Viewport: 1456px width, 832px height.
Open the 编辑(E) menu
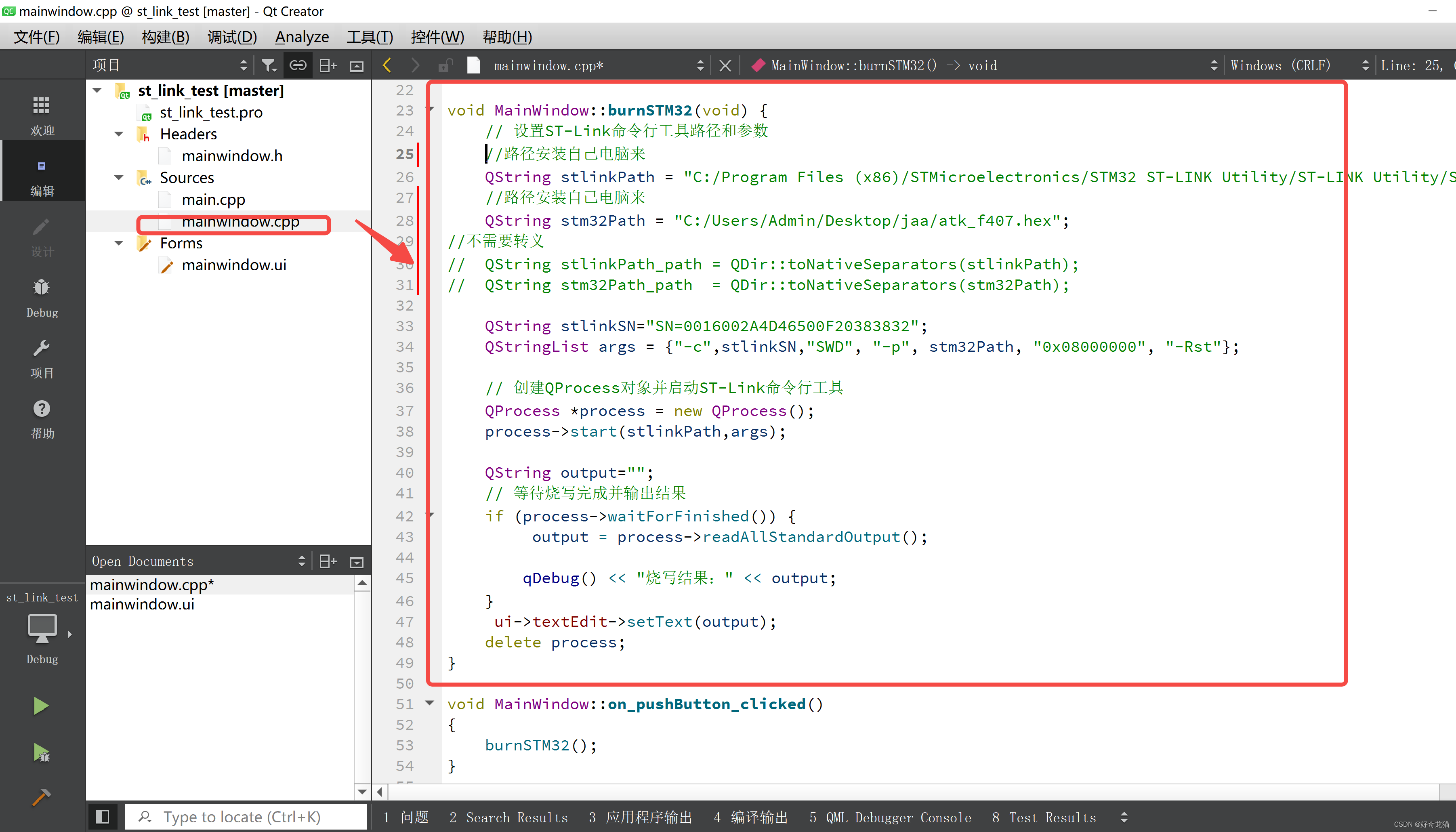click(x=101, y=37)
